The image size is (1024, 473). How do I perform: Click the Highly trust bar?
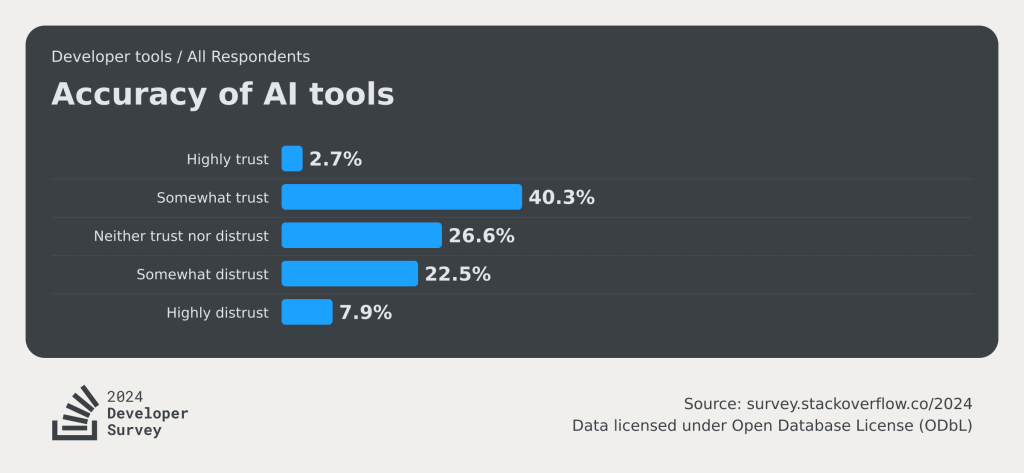click(x=292, y=159)
